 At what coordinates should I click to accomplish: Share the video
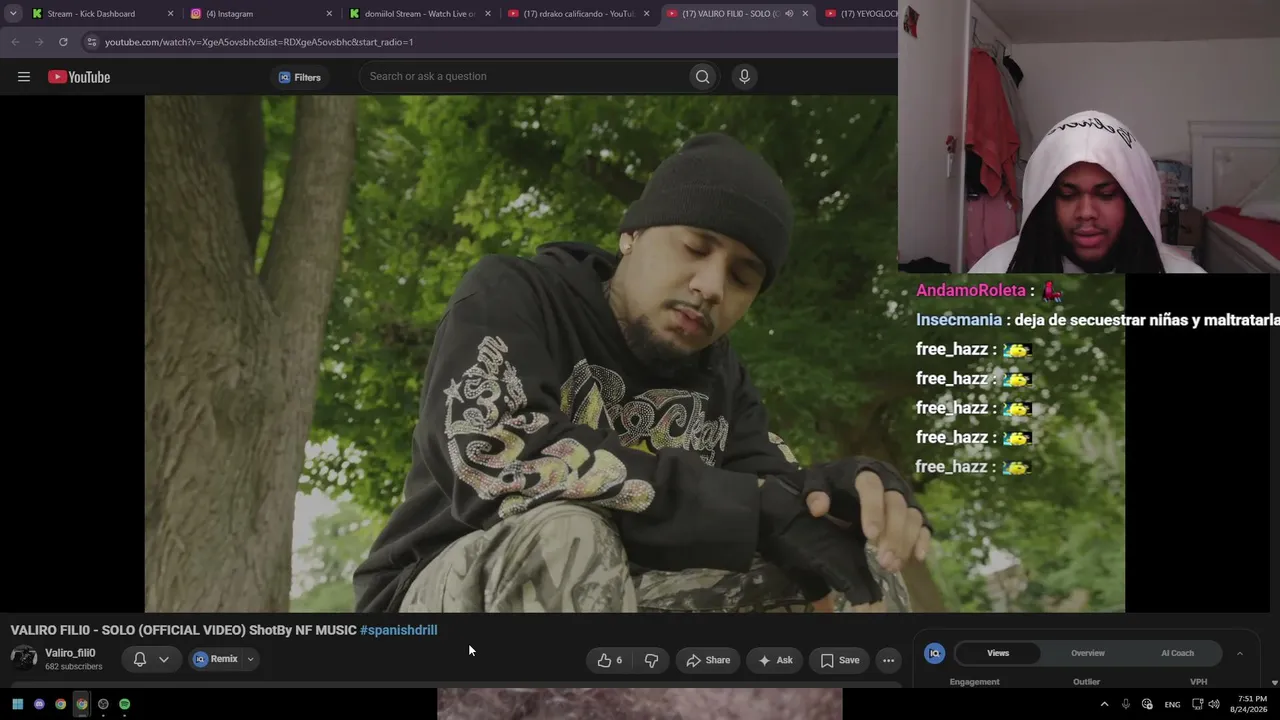click(708, 660)
